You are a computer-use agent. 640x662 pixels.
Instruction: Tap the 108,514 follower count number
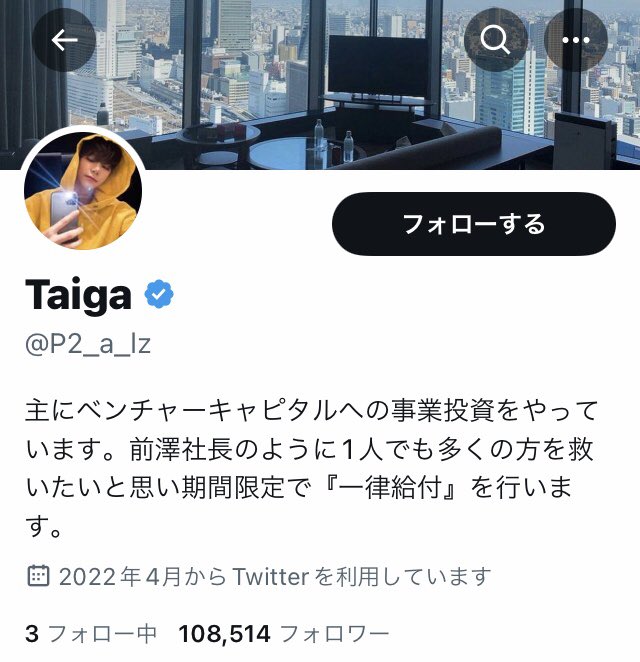point(224,634)
